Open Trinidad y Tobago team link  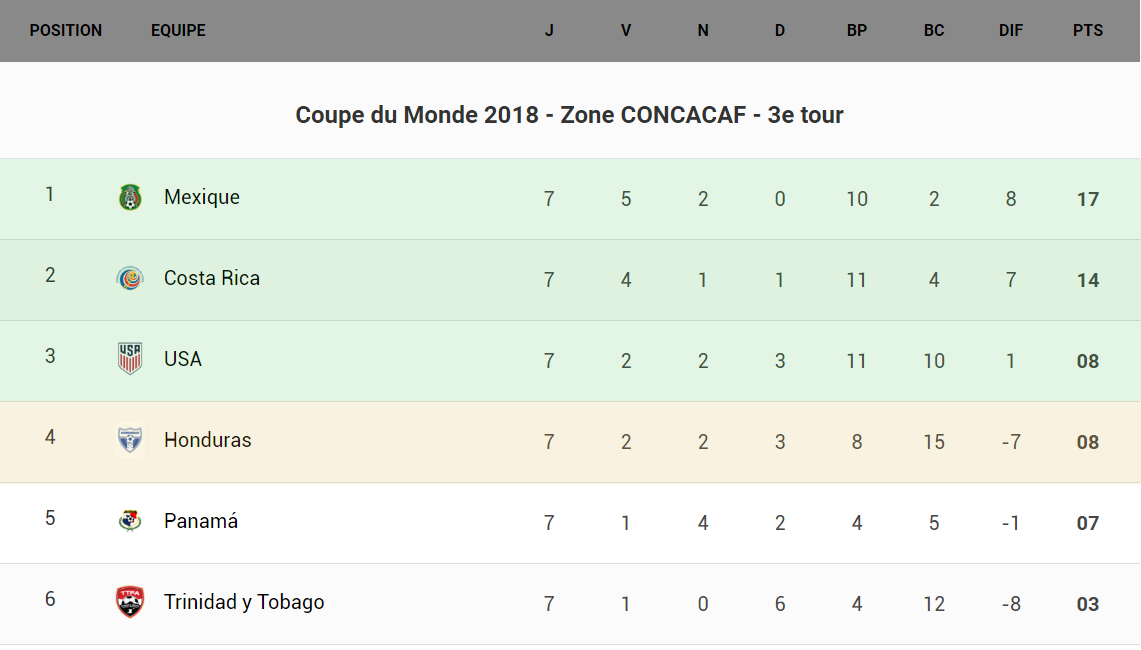tap(244, 602)
